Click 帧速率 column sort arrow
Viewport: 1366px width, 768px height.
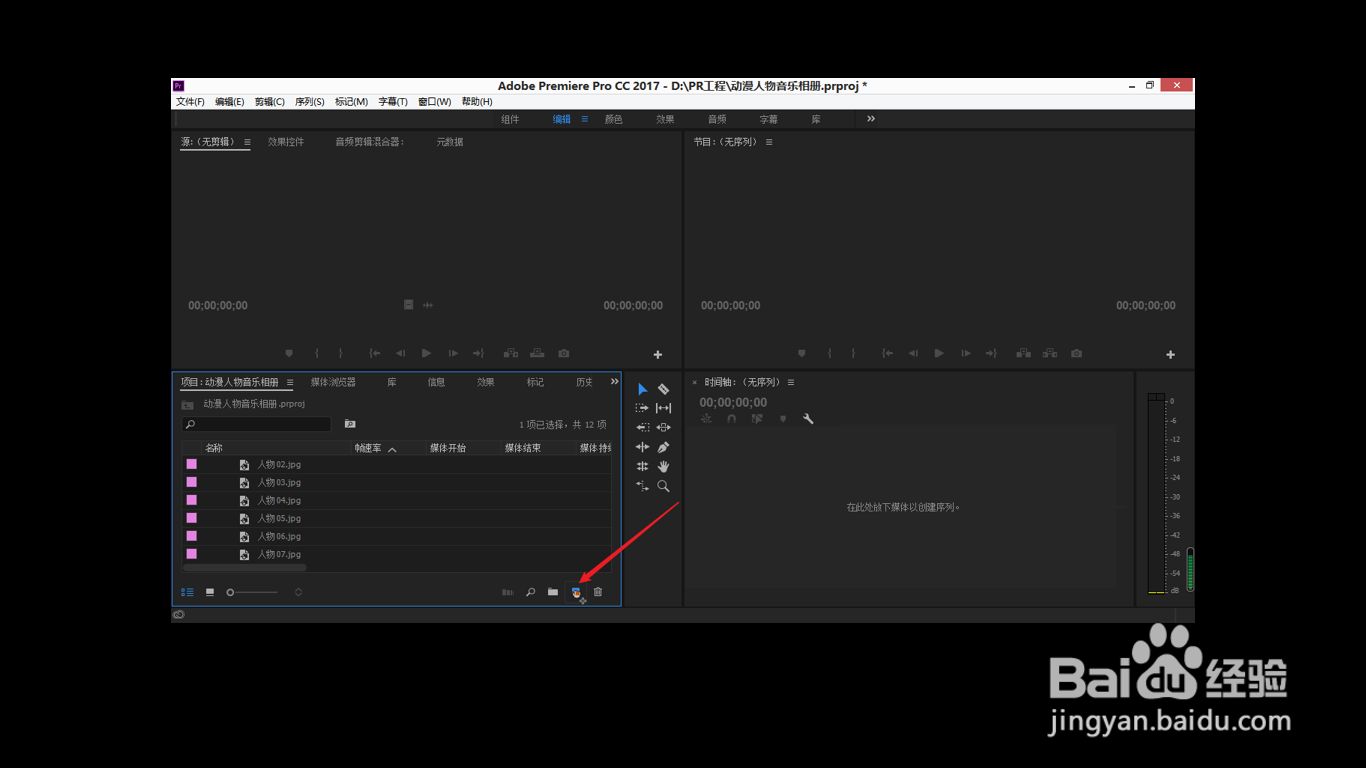click(x=392, y=449)
